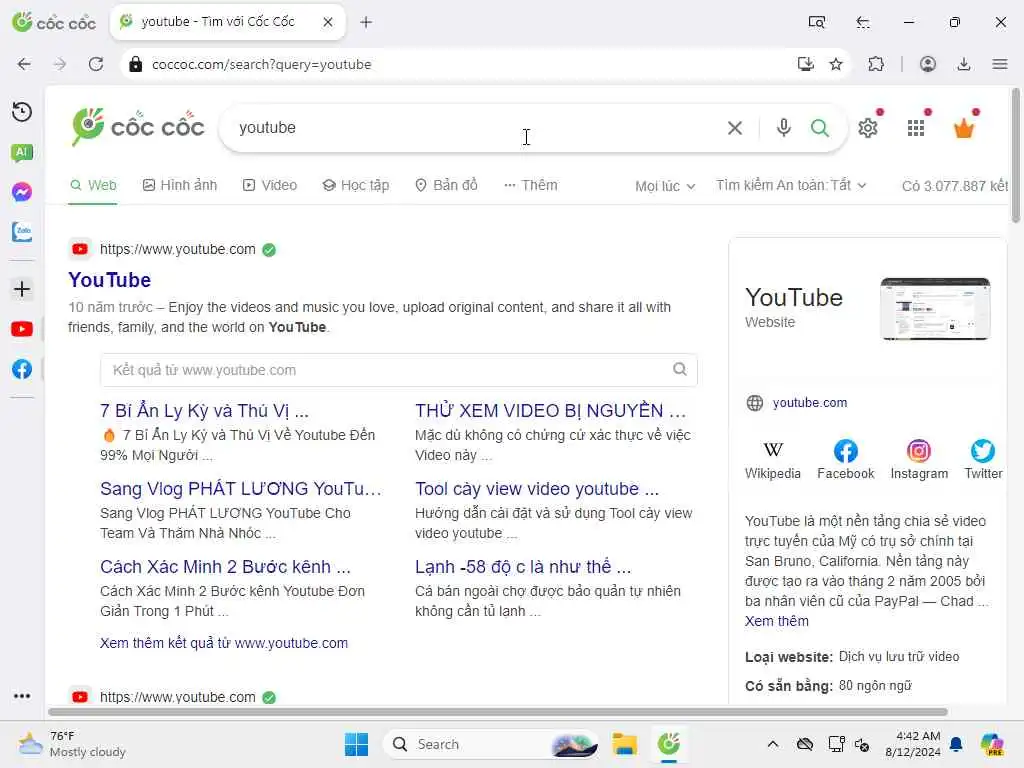Open YouTube sidebar shortcut
This screenshot has width=1024, height=768.
point(22,329)
